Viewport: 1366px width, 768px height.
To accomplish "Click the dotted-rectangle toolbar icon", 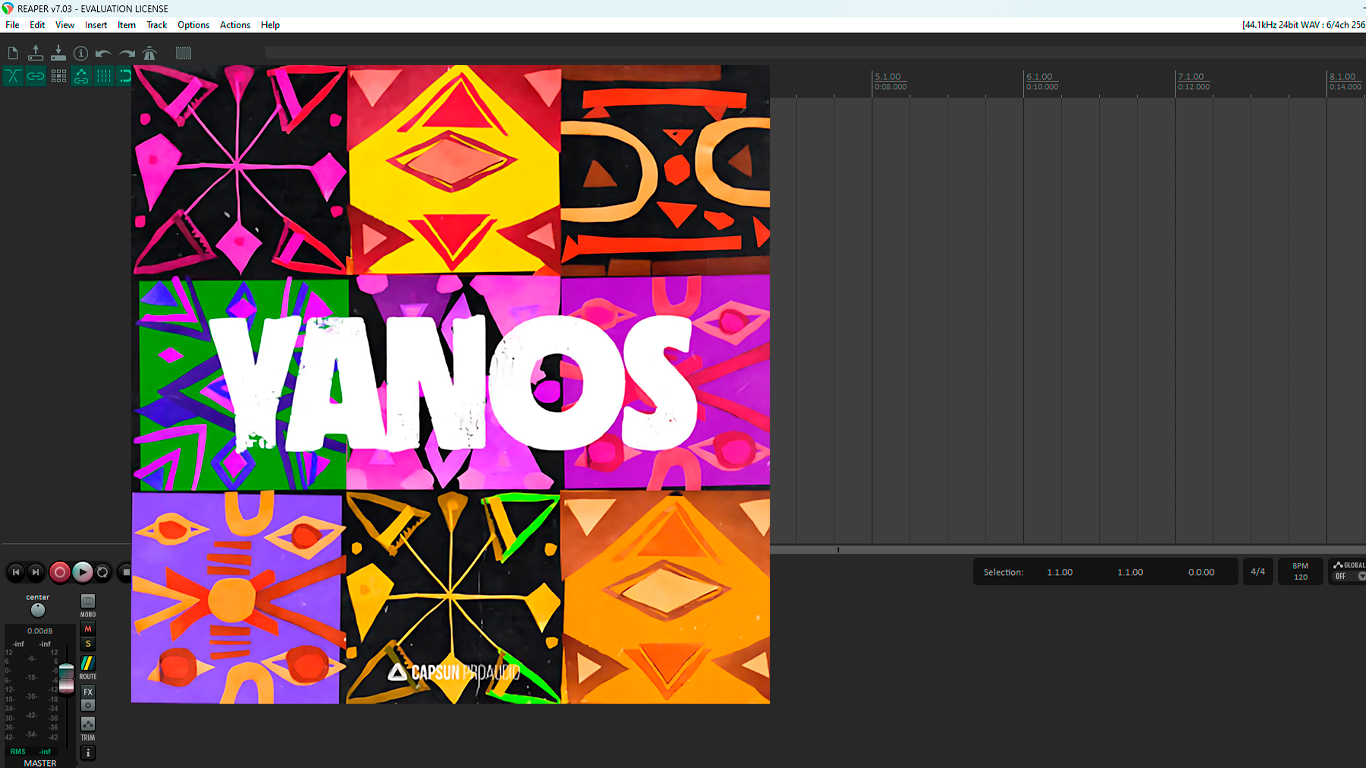I will 183,53.
